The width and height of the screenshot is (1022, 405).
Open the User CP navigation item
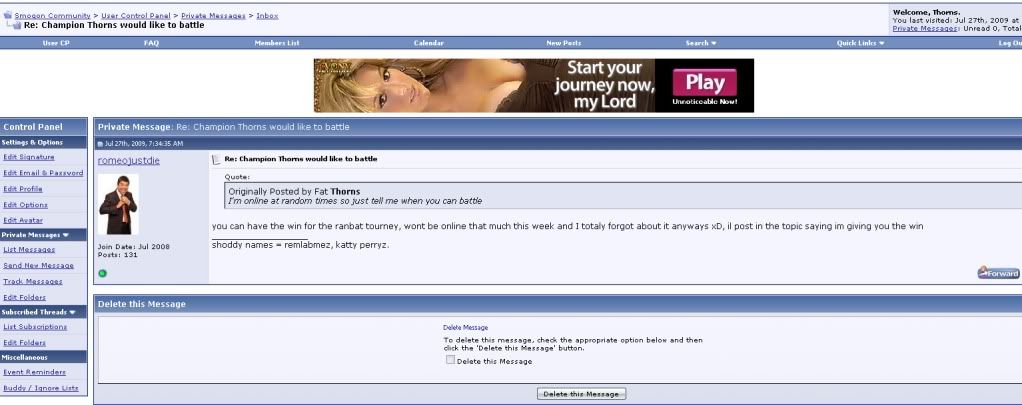point(56,43)
